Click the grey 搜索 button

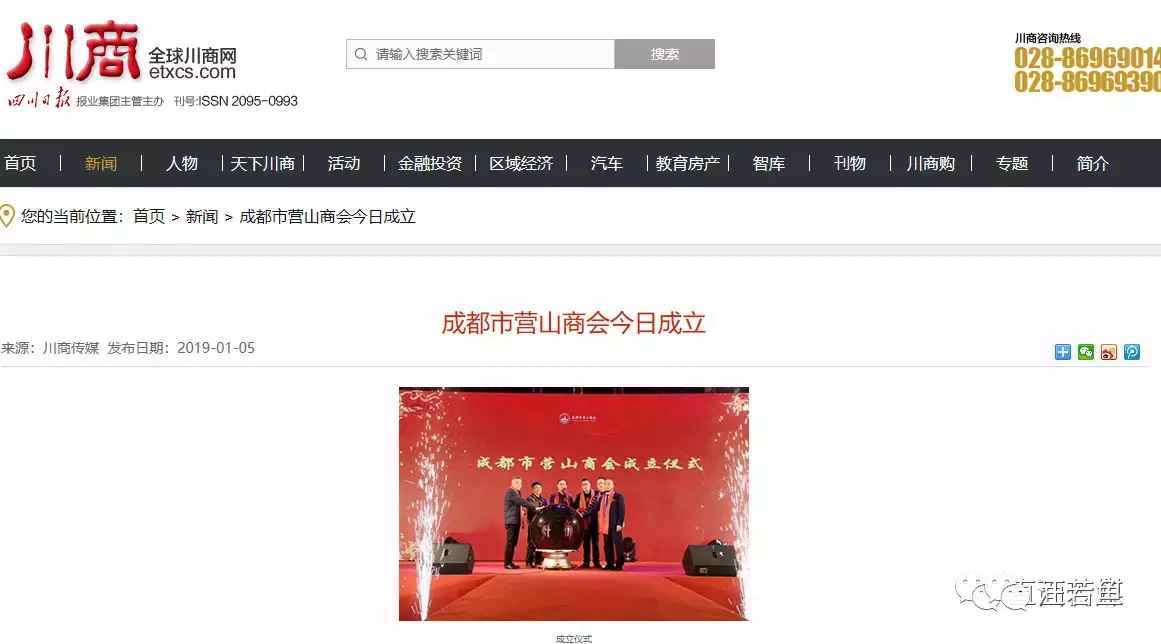point(664,54)
